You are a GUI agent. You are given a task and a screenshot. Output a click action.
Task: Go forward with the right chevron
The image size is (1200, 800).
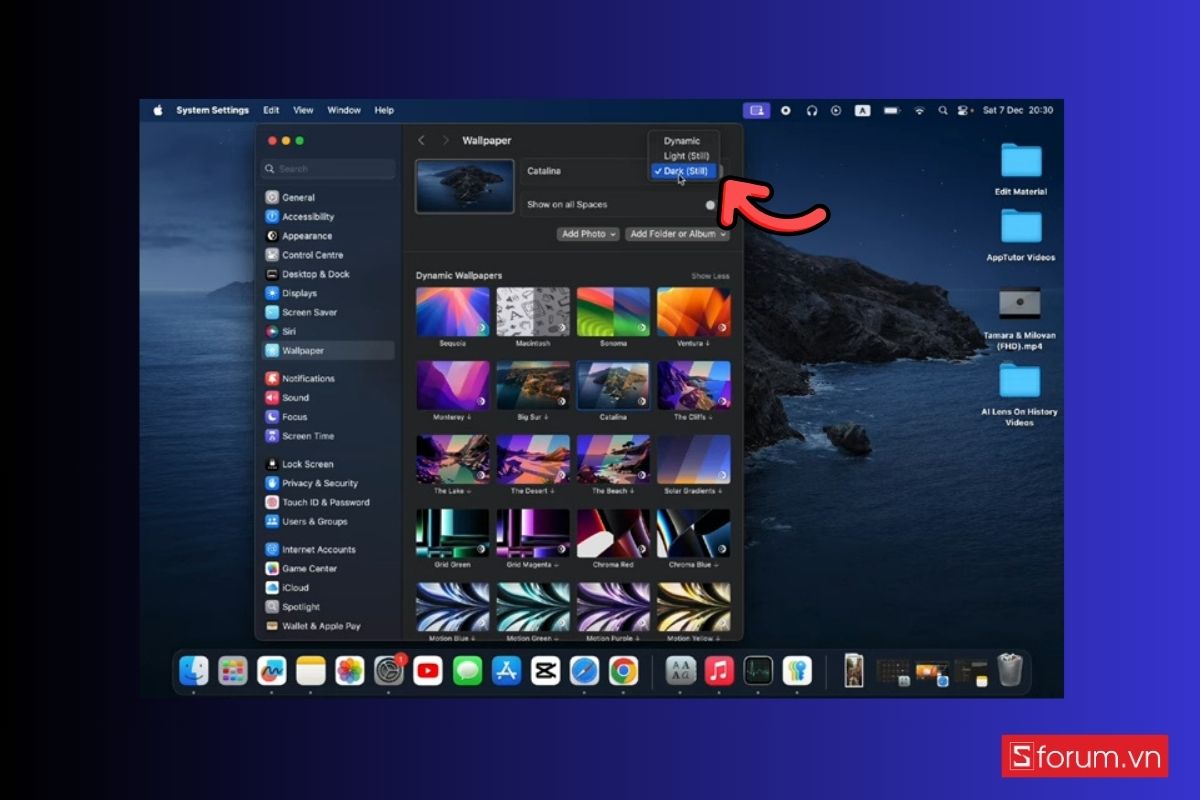pos(445,141)
